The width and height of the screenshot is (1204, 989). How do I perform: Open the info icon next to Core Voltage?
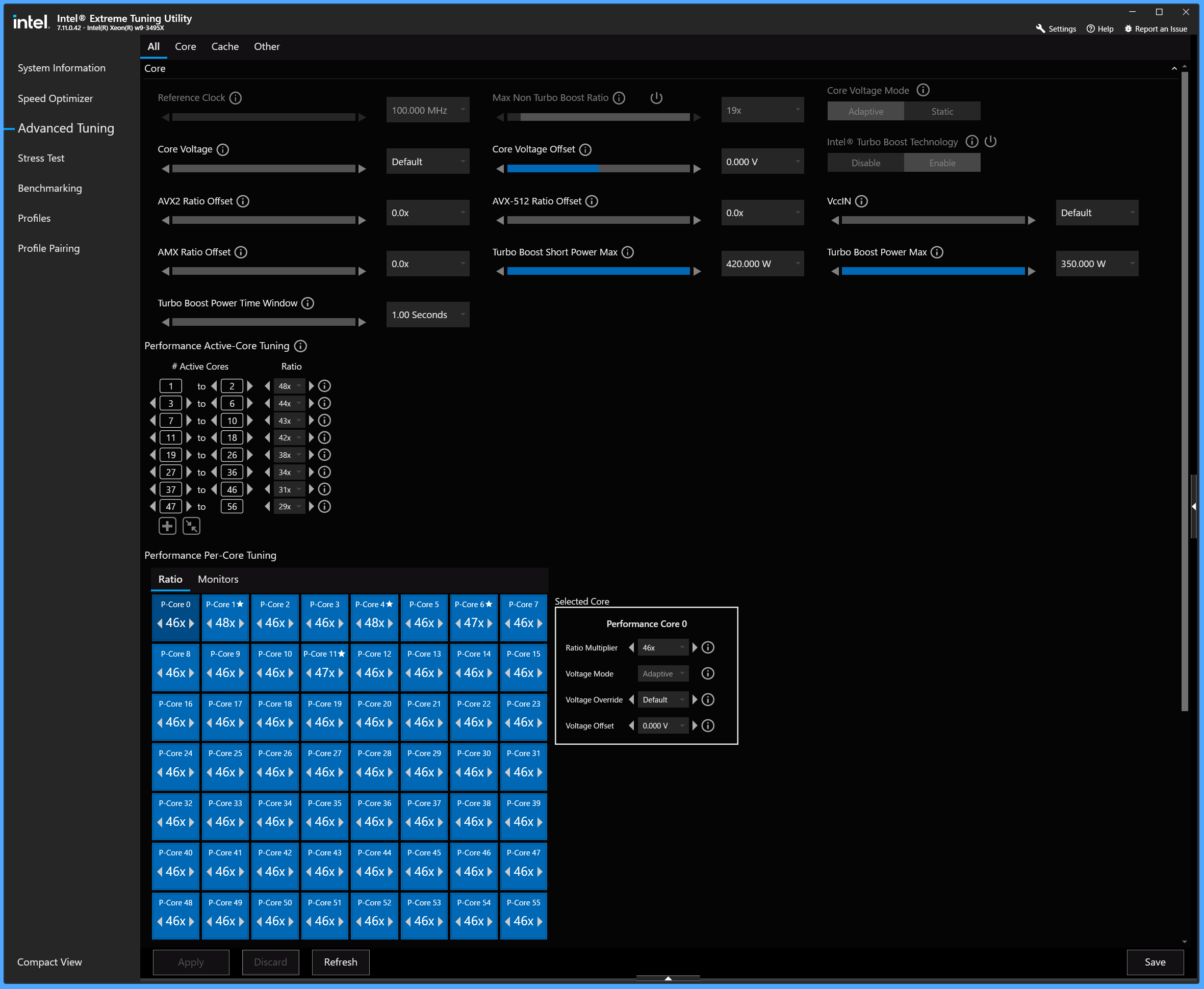pos(223,149)
